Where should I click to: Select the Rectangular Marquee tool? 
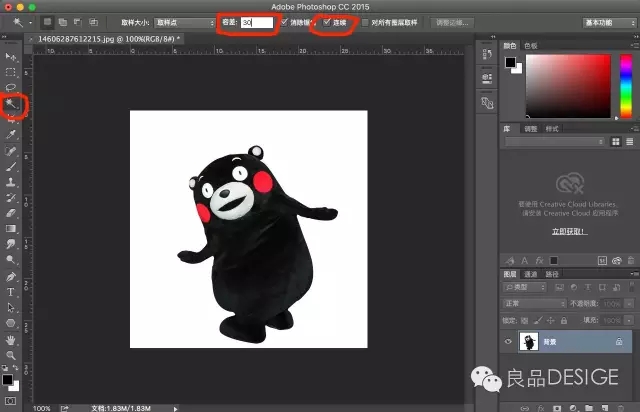pyautogui.click(x=12, y=71)
